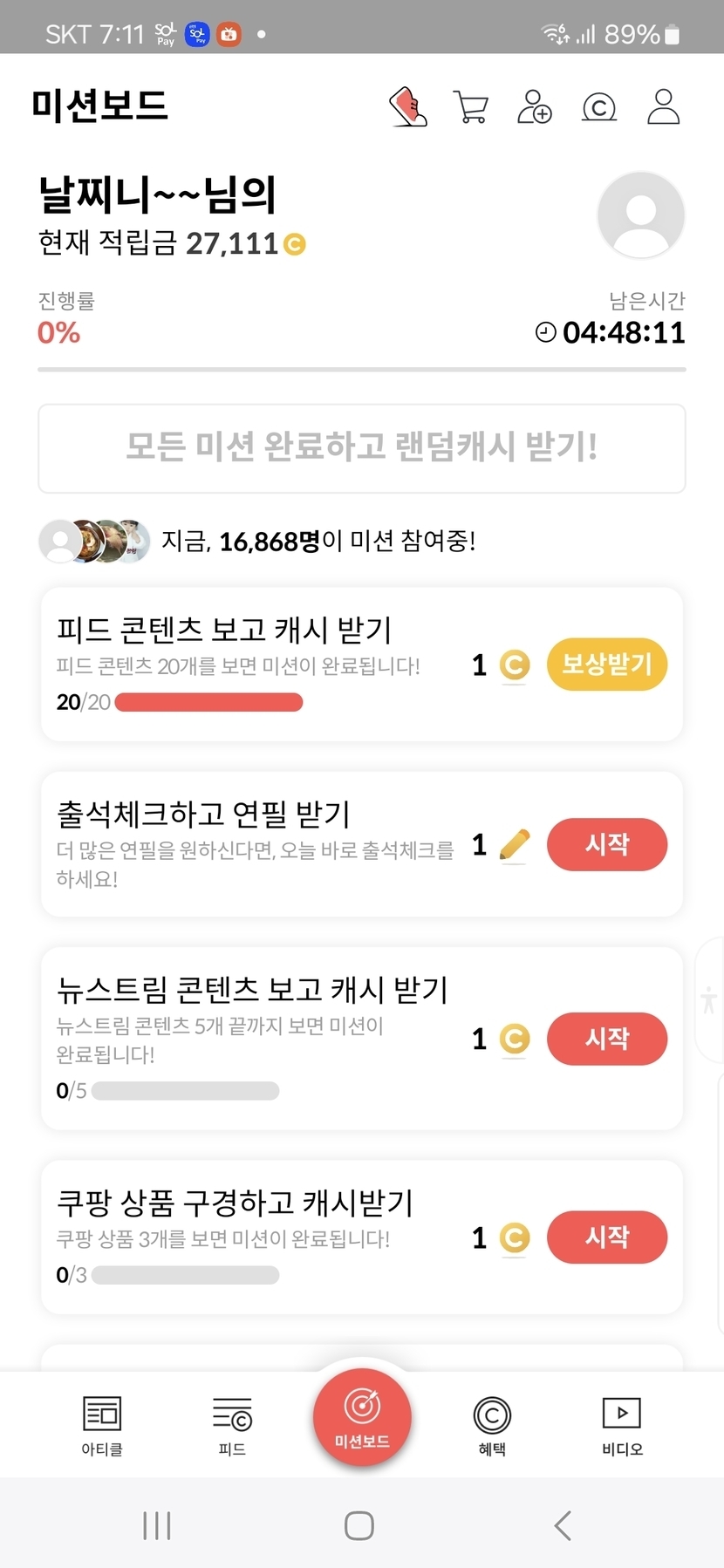This screenshot has height=1568, width=724.
Task: Tap the large profile avatar picture
Action: click(641, 215)
